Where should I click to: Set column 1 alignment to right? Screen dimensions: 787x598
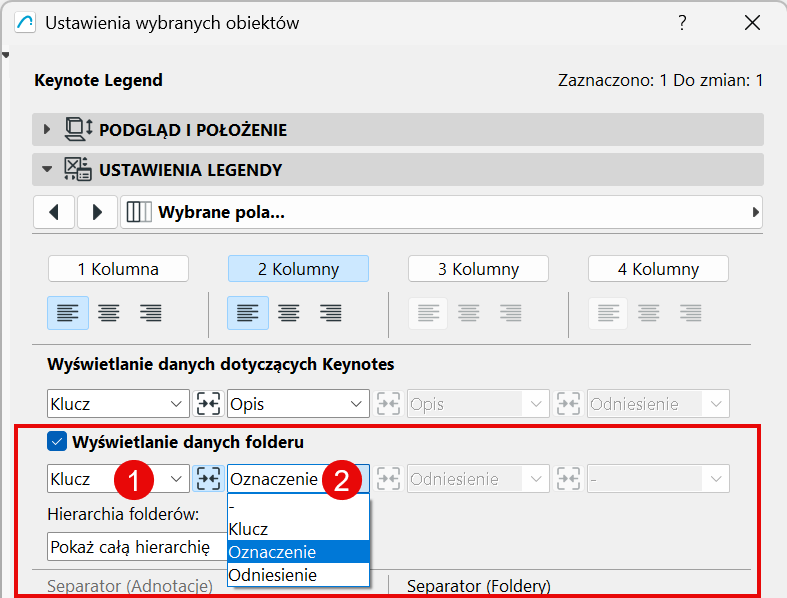151,313
